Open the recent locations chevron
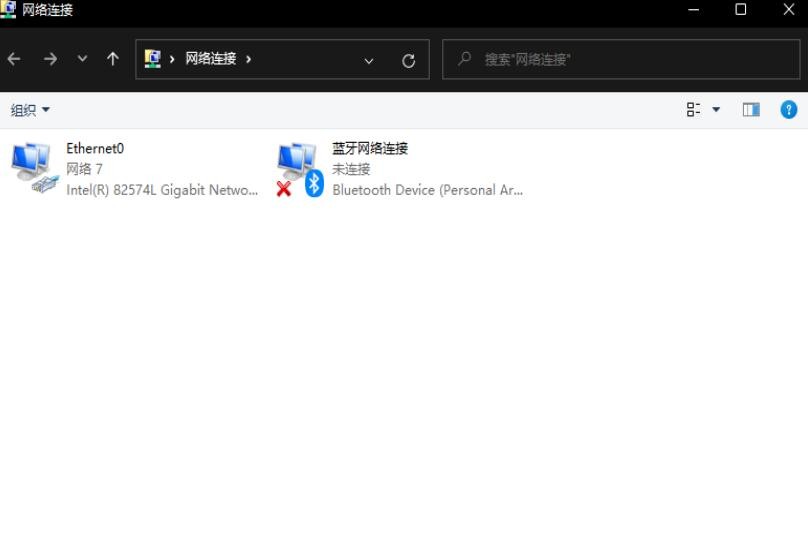 click(82, 59)
